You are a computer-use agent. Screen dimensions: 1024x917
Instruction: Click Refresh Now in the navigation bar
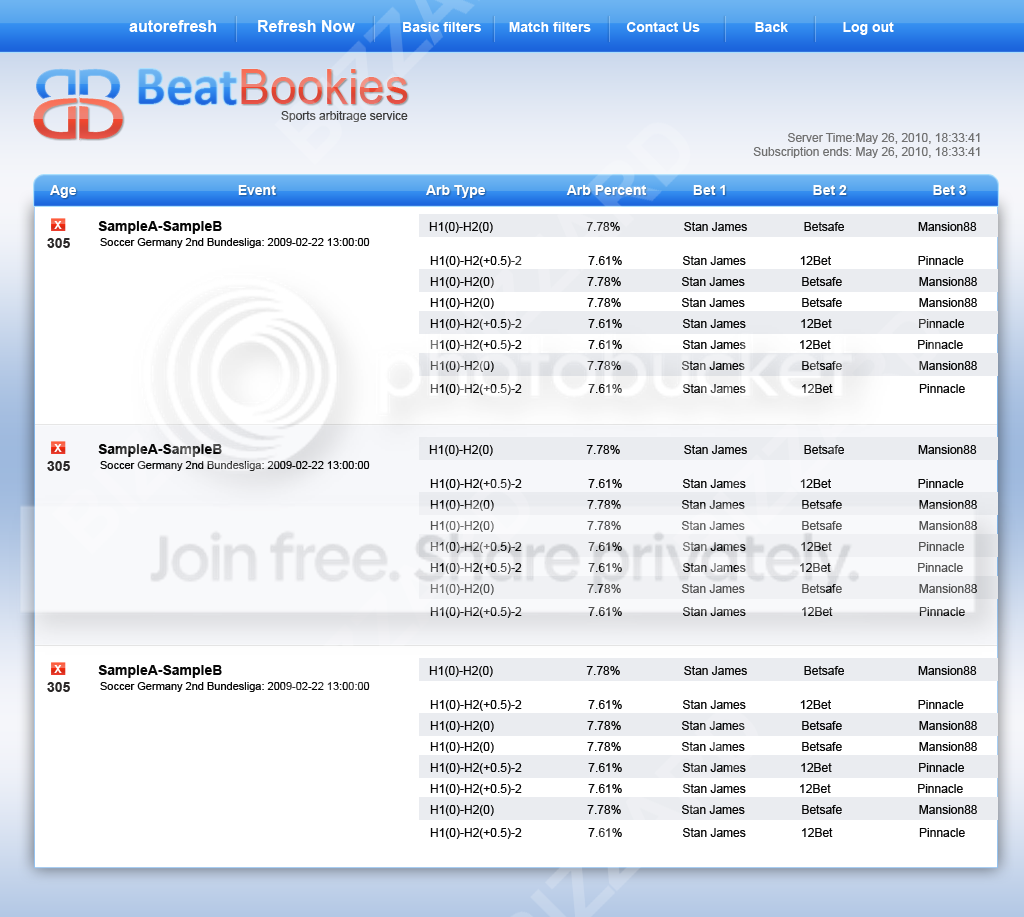pos(306,27)
